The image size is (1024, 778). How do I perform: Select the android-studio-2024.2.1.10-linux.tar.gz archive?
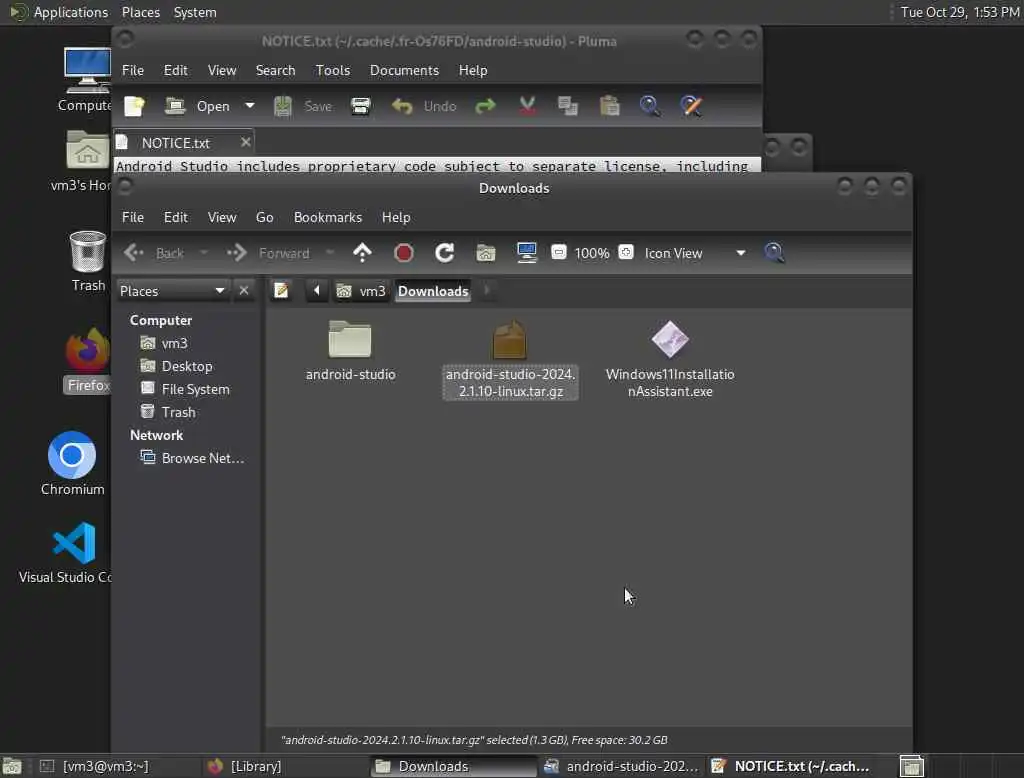(510, 359)
